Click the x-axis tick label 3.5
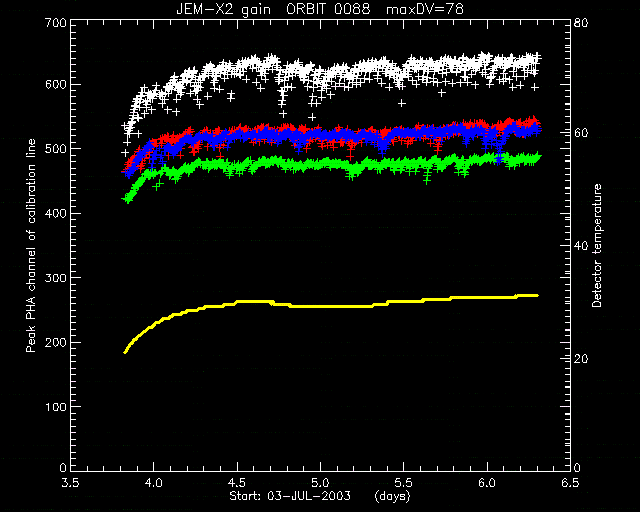Viewport: 640px width, 512px height. point(70,483)
